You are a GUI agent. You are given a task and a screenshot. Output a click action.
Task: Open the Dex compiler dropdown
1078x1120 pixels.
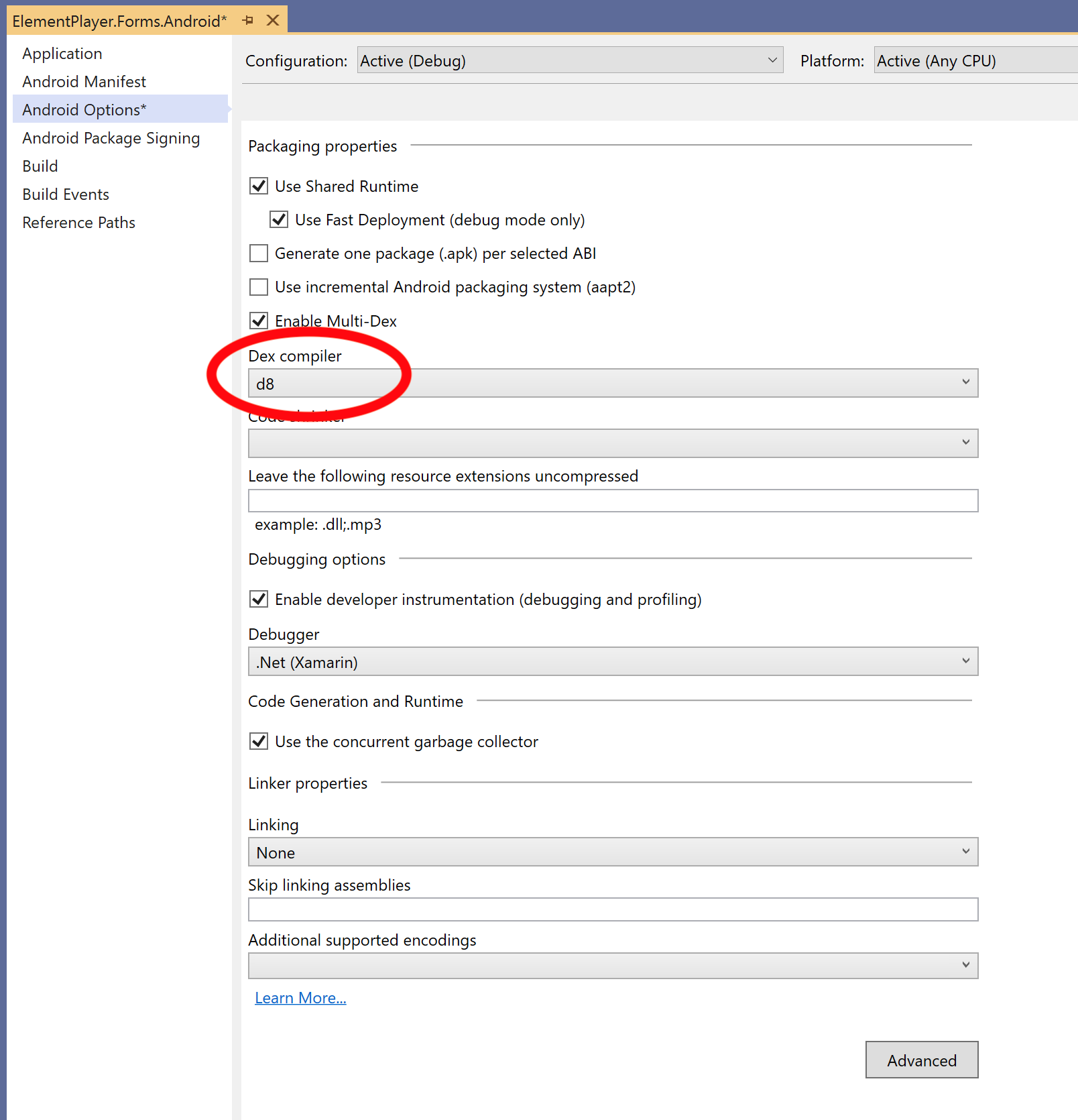[x=966, y=382]
